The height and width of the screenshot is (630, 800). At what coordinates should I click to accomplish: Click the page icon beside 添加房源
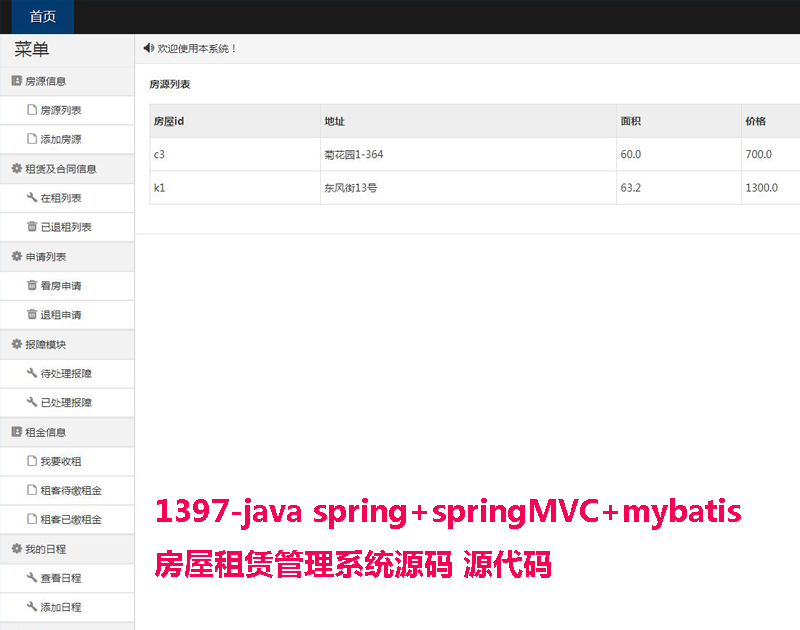tap(32, 139)
